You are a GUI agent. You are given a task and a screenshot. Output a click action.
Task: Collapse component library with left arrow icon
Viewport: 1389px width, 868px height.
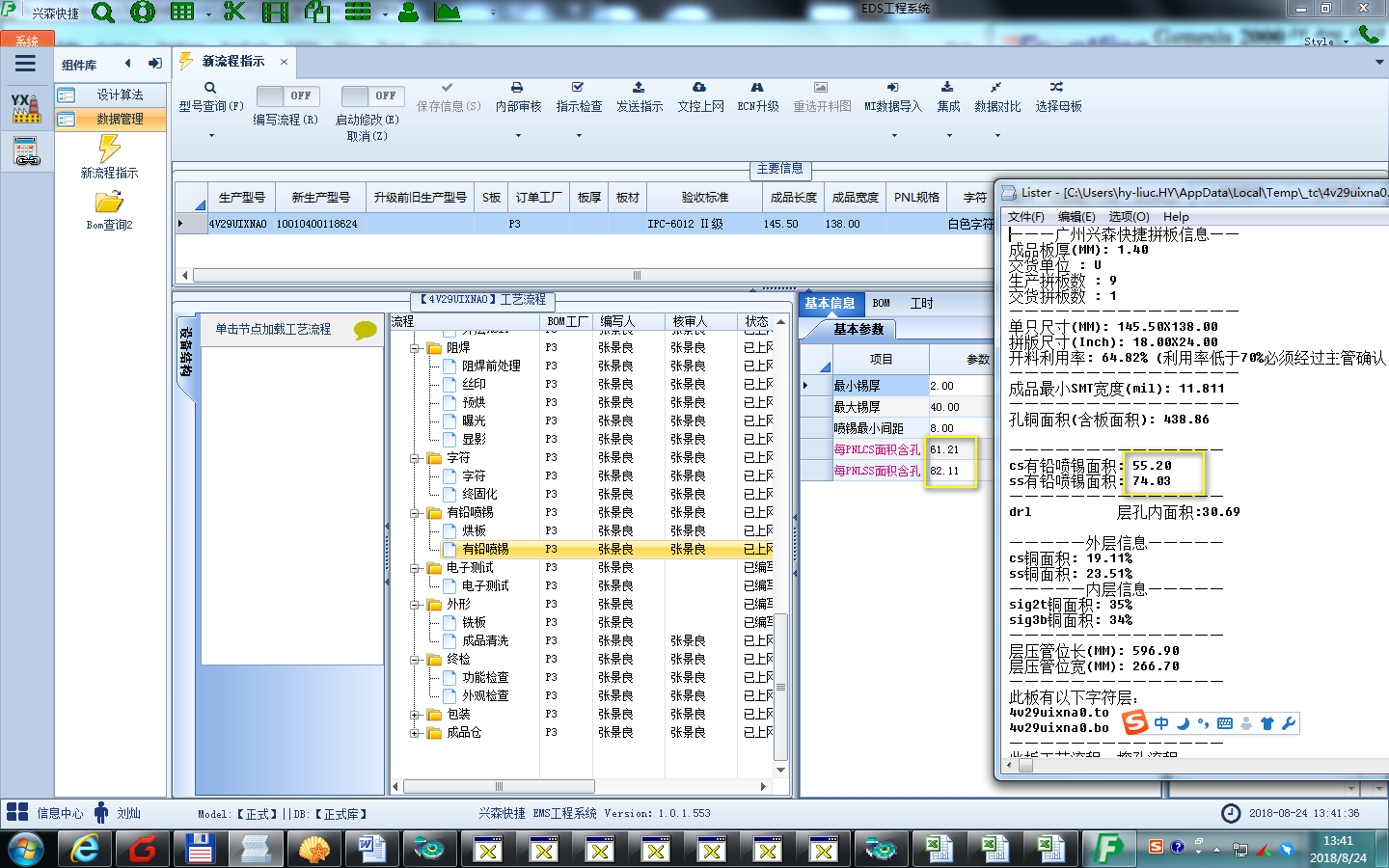pos(127,64)
